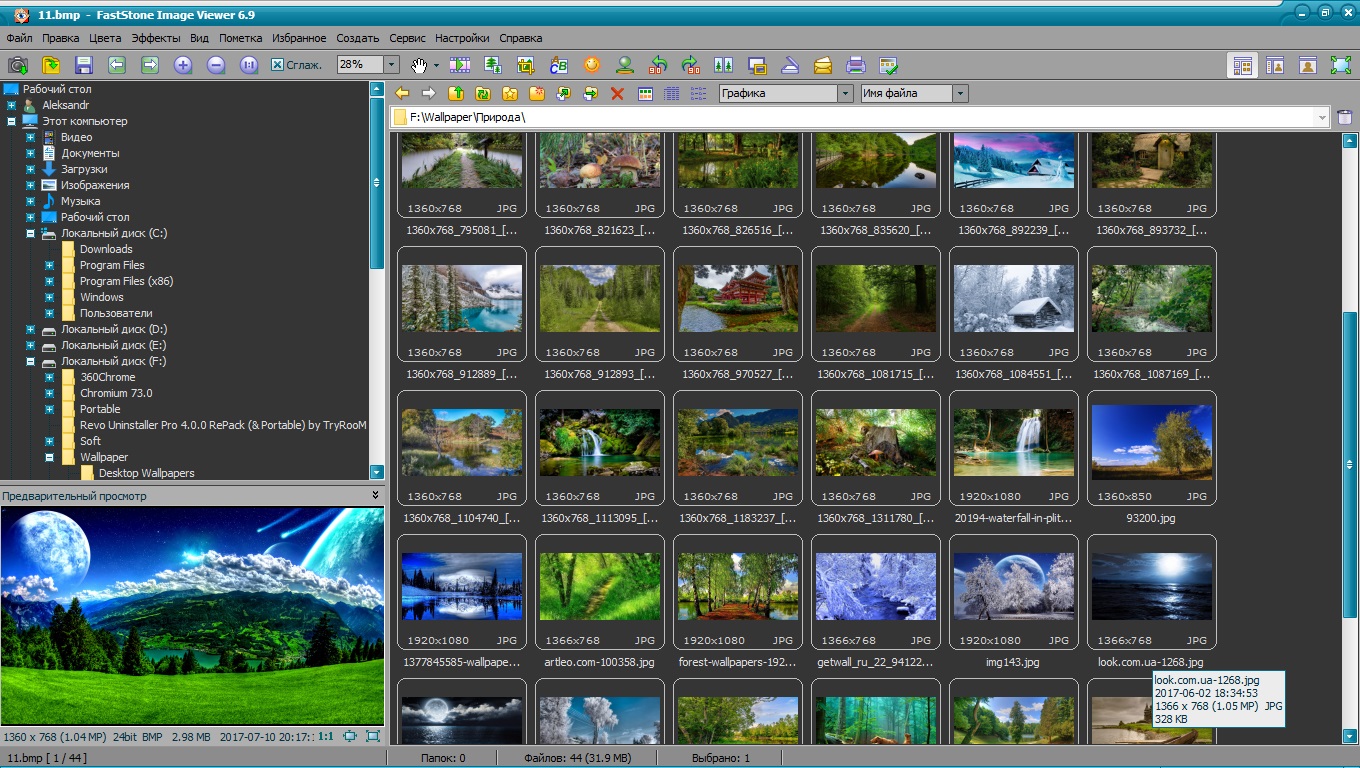Click the rotate left 90 icon
1360x768 pixels.
(x=657, y=65)
